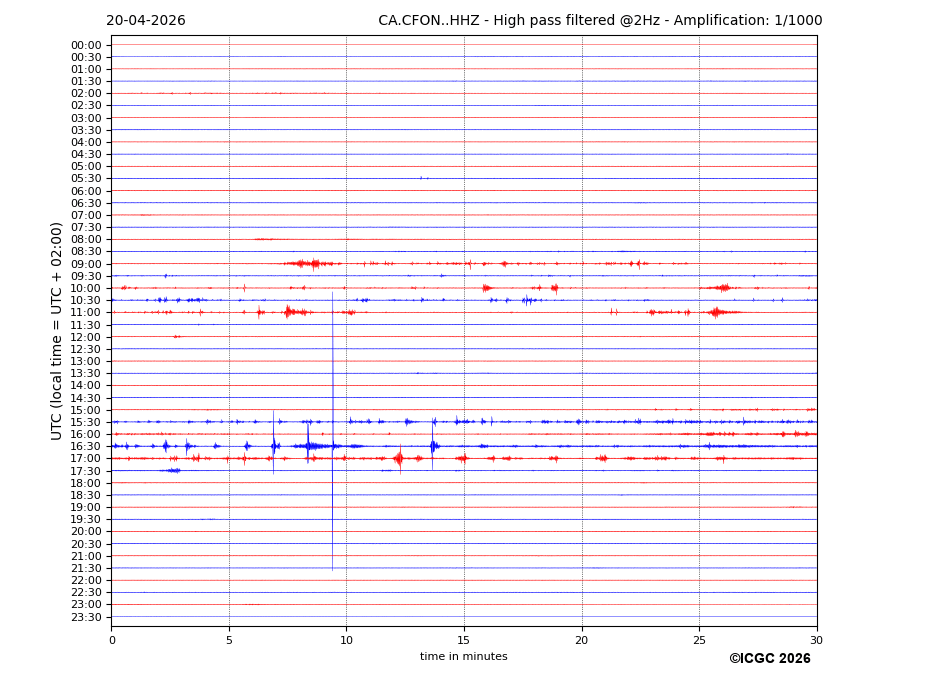Select the ©ICGC 2026 copyright text
The width and height of the screenshot is (927, 696).
click(x=769, y=659)
